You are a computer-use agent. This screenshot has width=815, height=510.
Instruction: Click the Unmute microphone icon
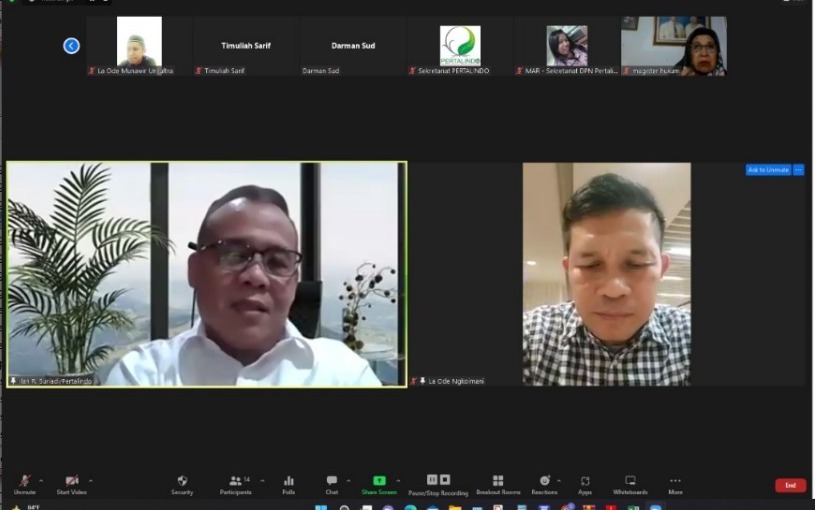click(x=24, y=481)
